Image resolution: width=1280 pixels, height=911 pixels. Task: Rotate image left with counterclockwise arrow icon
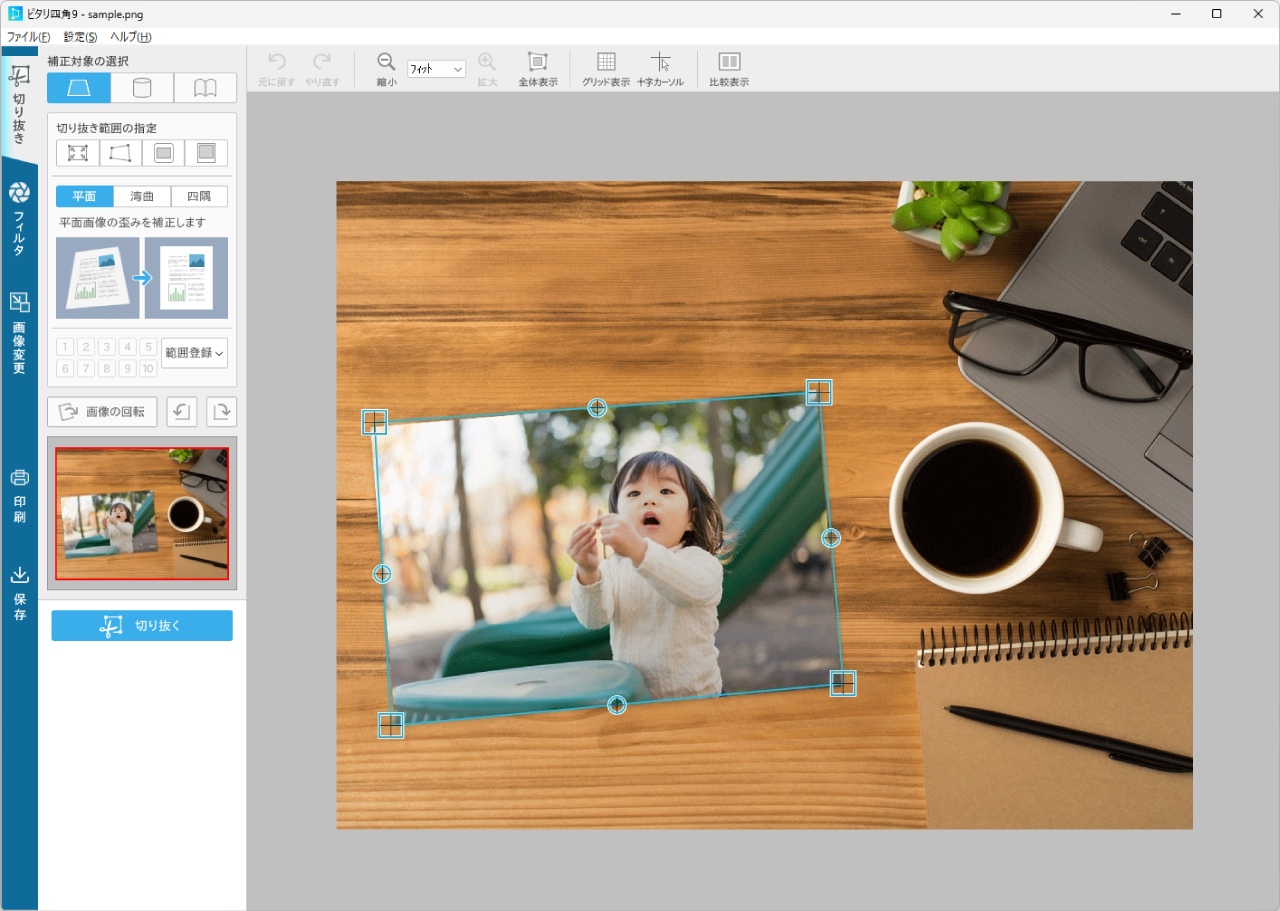click(x=181, y=411)
